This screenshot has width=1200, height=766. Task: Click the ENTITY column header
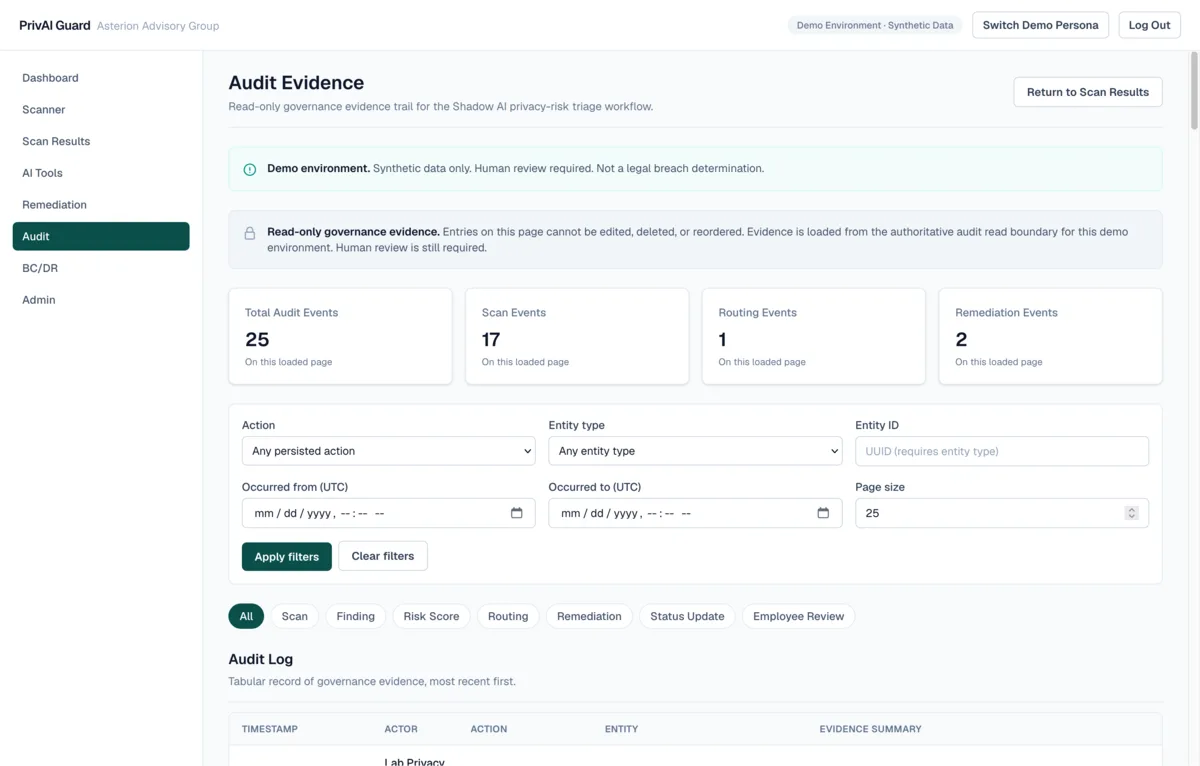621,729
